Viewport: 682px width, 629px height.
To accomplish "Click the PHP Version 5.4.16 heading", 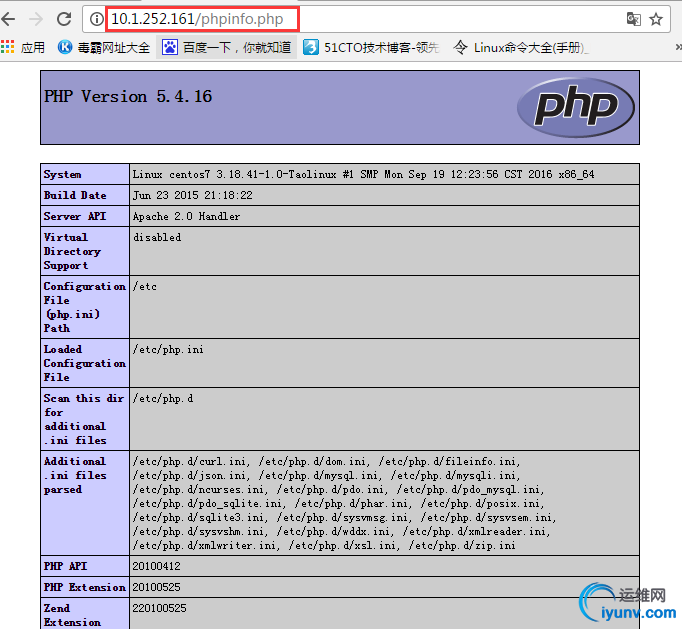I will [x=128, y=96].
